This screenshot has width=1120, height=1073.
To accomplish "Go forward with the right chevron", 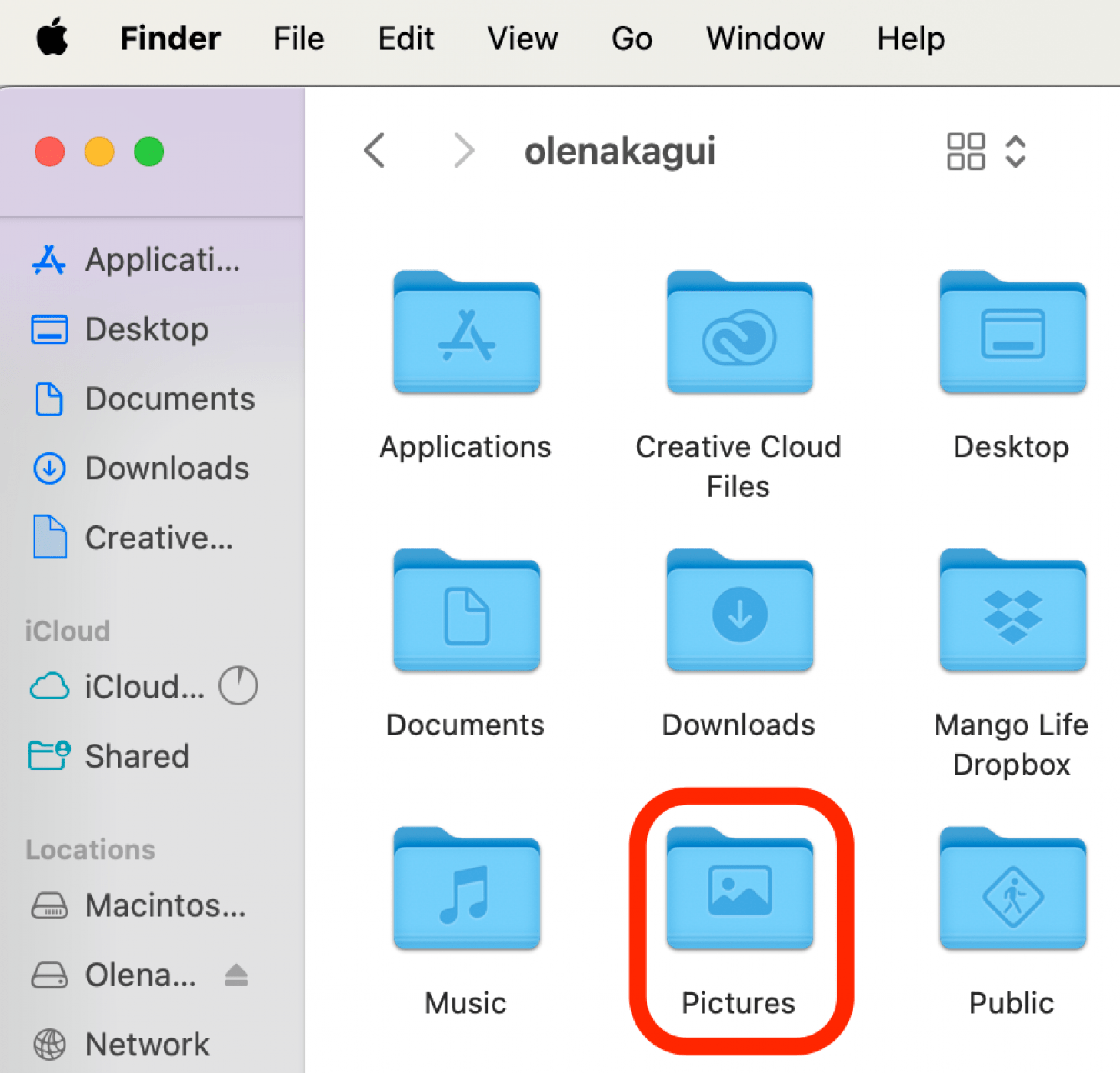I will (x=463, y=150).
